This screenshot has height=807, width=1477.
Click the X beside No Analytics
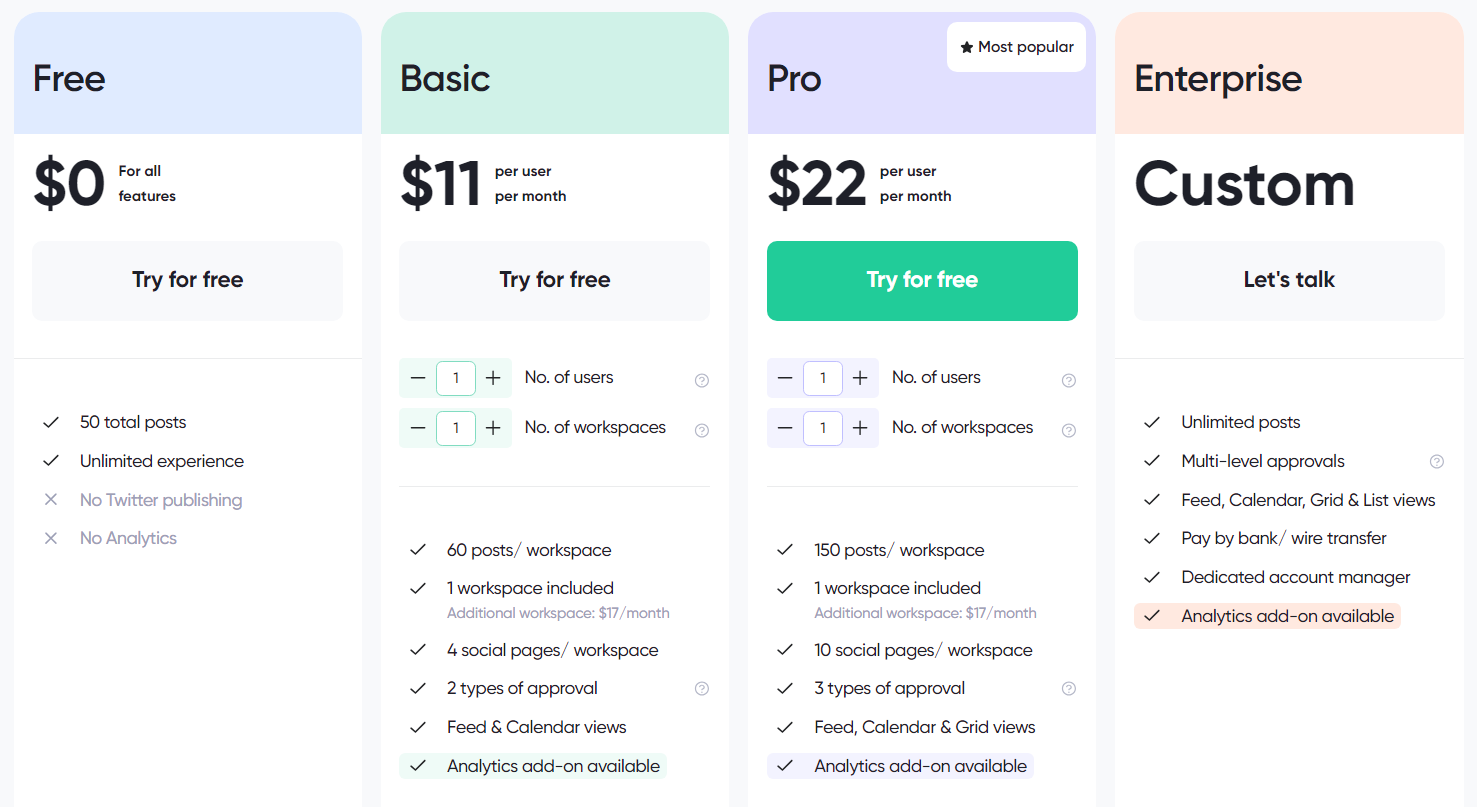[x=51, y=538]
